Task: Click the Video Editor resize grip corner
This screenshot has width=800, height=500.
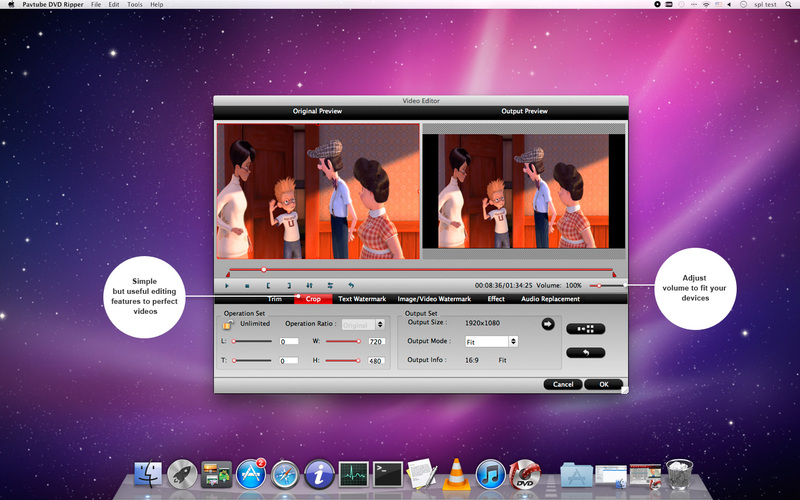Action: click(x=624, y=390)
